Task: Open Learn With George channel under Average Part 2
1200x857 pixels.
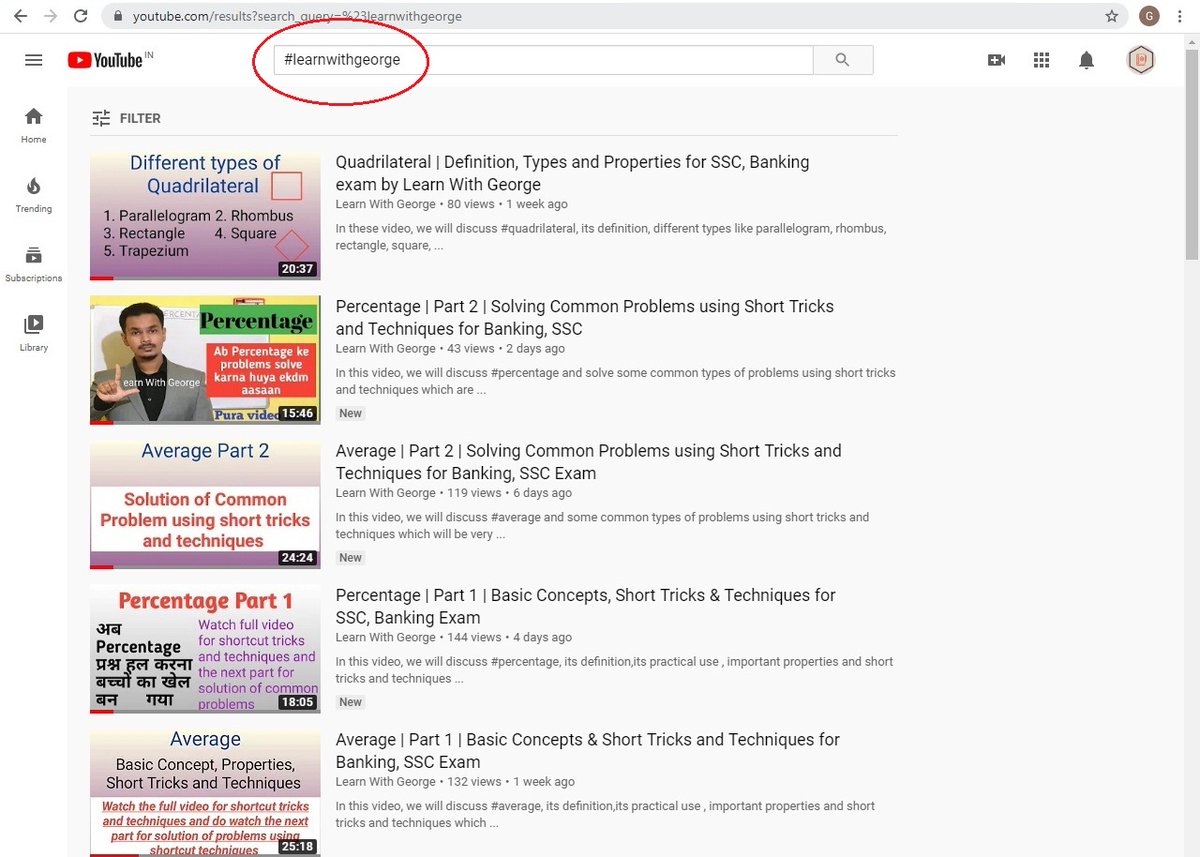Action: (x=386, y=493)
